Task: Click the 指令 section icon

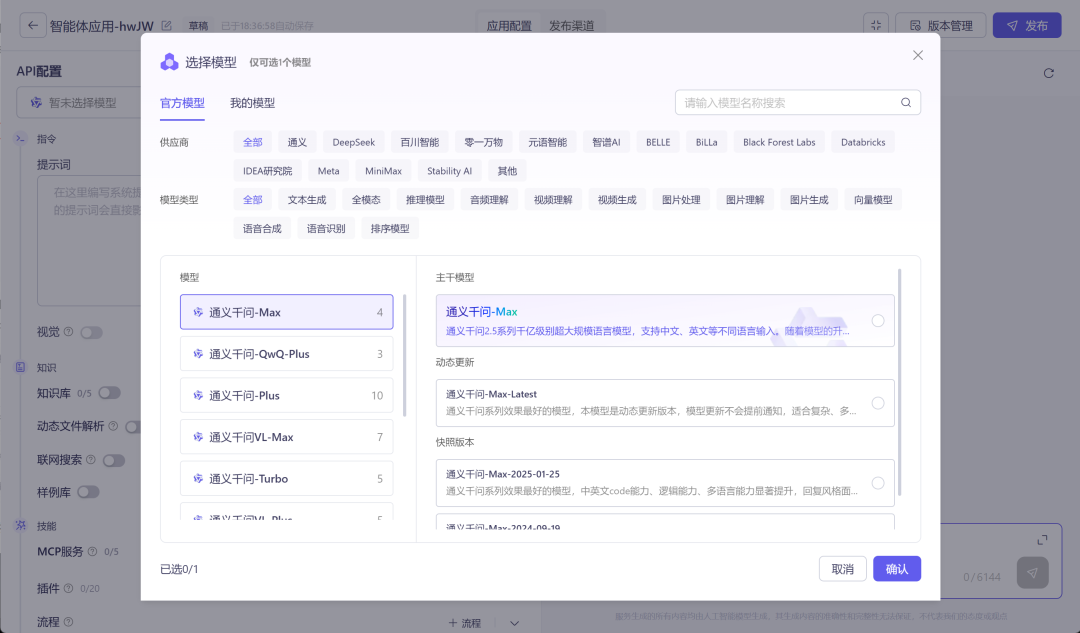Action: tap(21, 138)
